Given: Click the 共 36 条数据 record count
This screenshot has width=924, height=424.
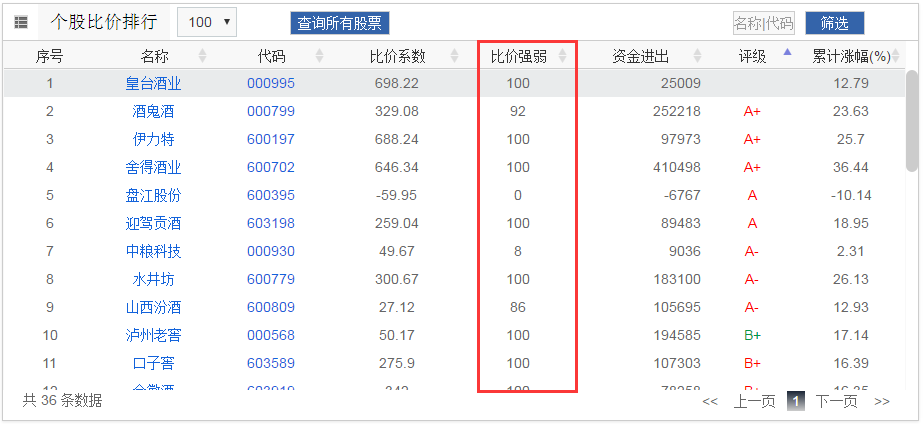Looking at the screenshot, I should click(62, 401).
